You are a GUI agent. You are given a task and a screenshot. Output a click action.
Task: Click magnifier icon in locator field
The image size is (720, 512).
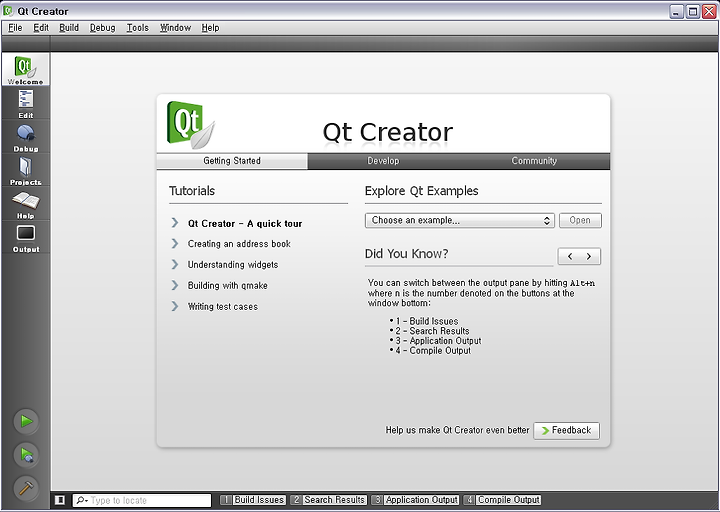(82, 500)
